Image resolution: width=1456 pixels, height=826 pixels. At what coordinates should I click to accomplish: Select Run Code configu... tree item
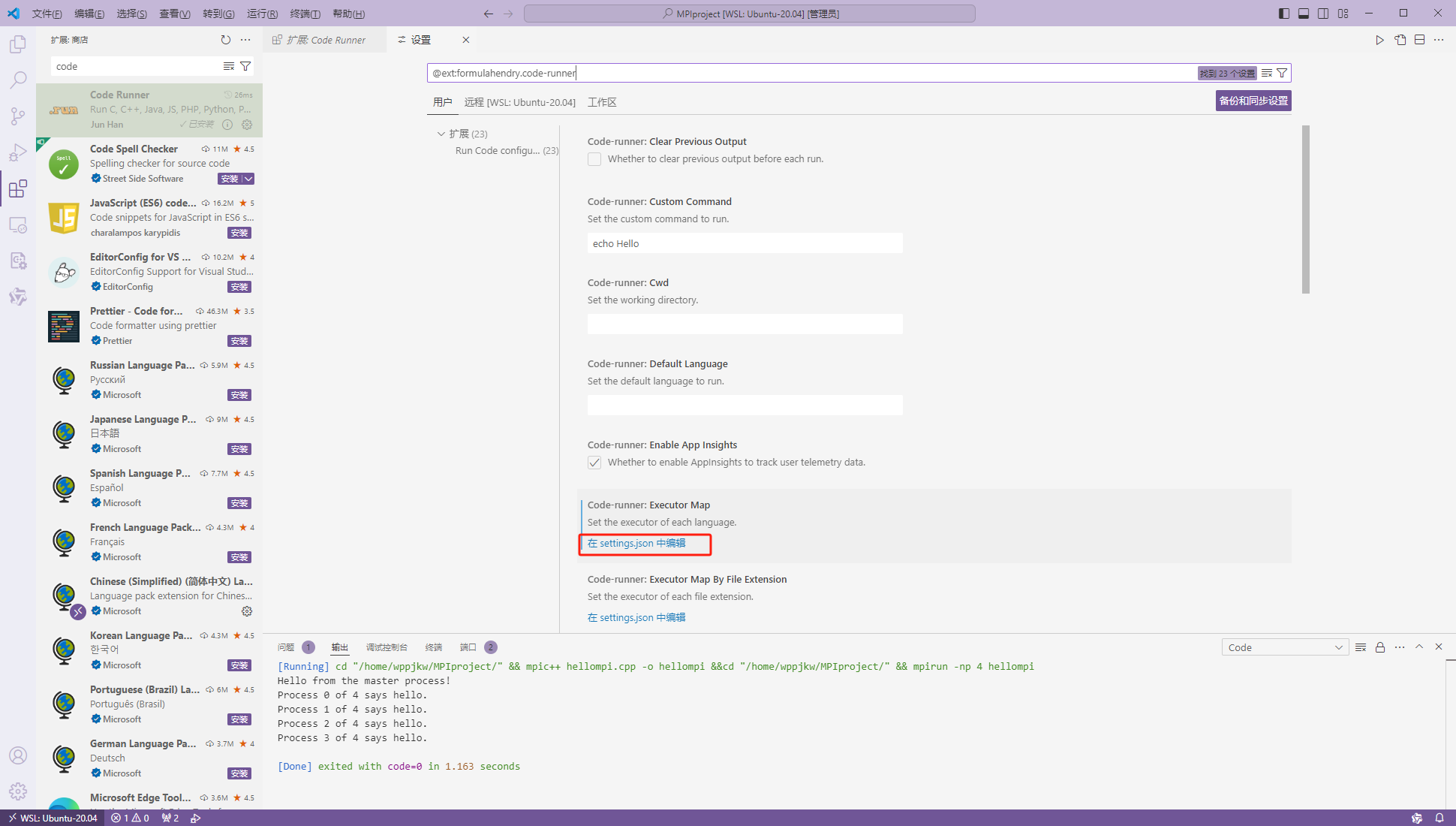point(507,150)
